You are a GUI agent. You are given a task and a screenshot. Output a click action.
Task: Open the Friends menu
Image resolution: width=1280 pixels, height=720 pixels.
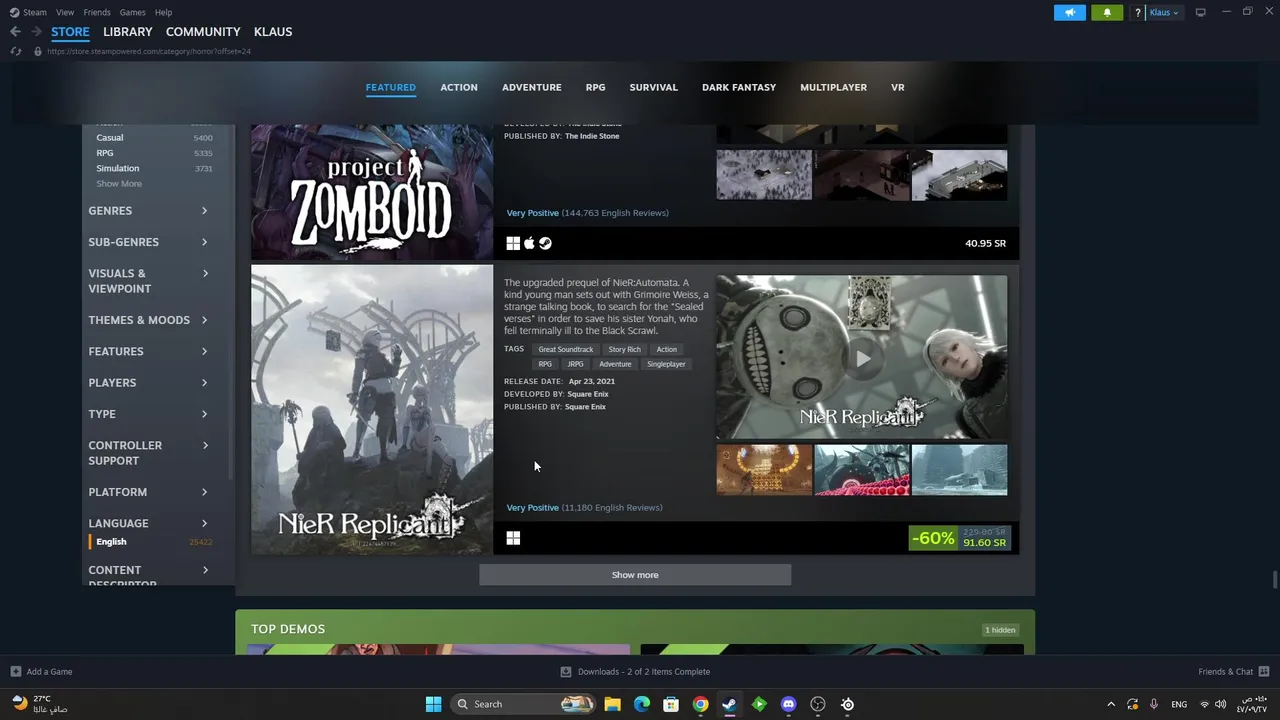[x=97, y=12]
